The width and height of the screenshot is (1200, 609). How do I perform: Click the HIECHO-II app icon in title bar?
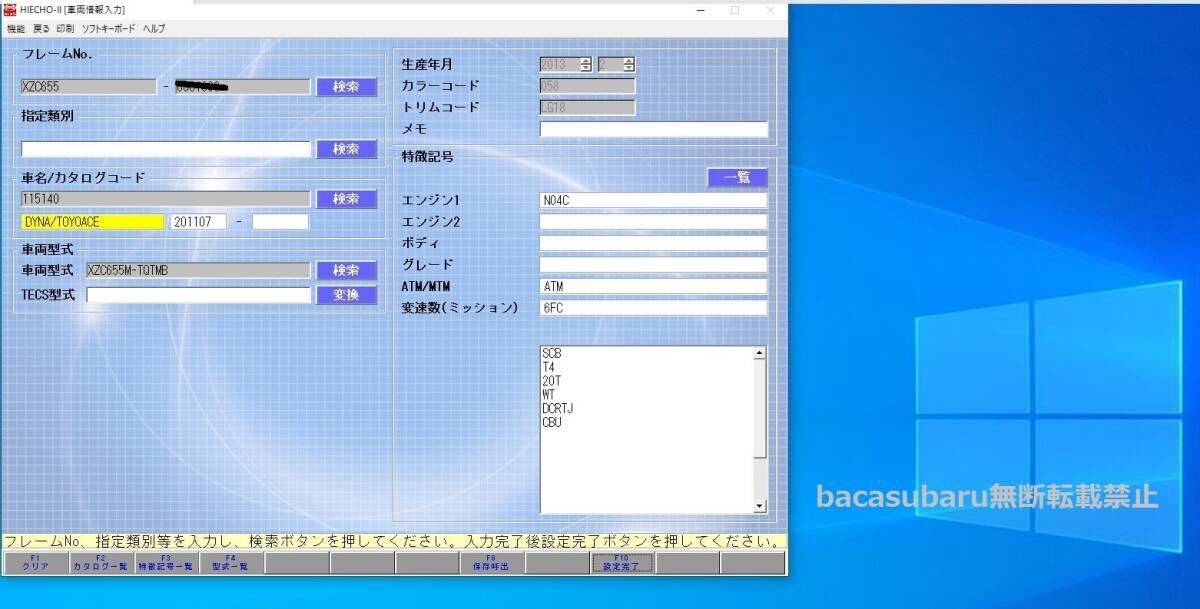[10, 10]
